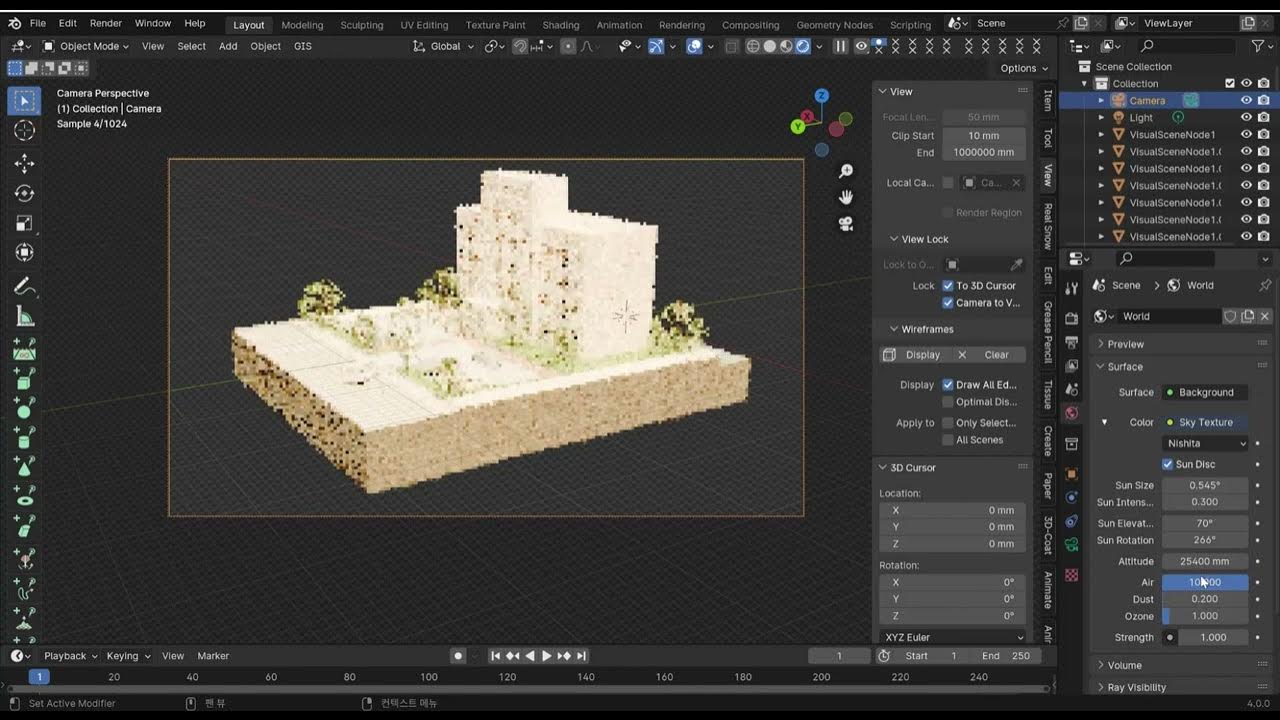The width and height of the screenshot is (1280, 720).
Task: Open the GIS menu in viewport header
Action: (x=302, y=46)
